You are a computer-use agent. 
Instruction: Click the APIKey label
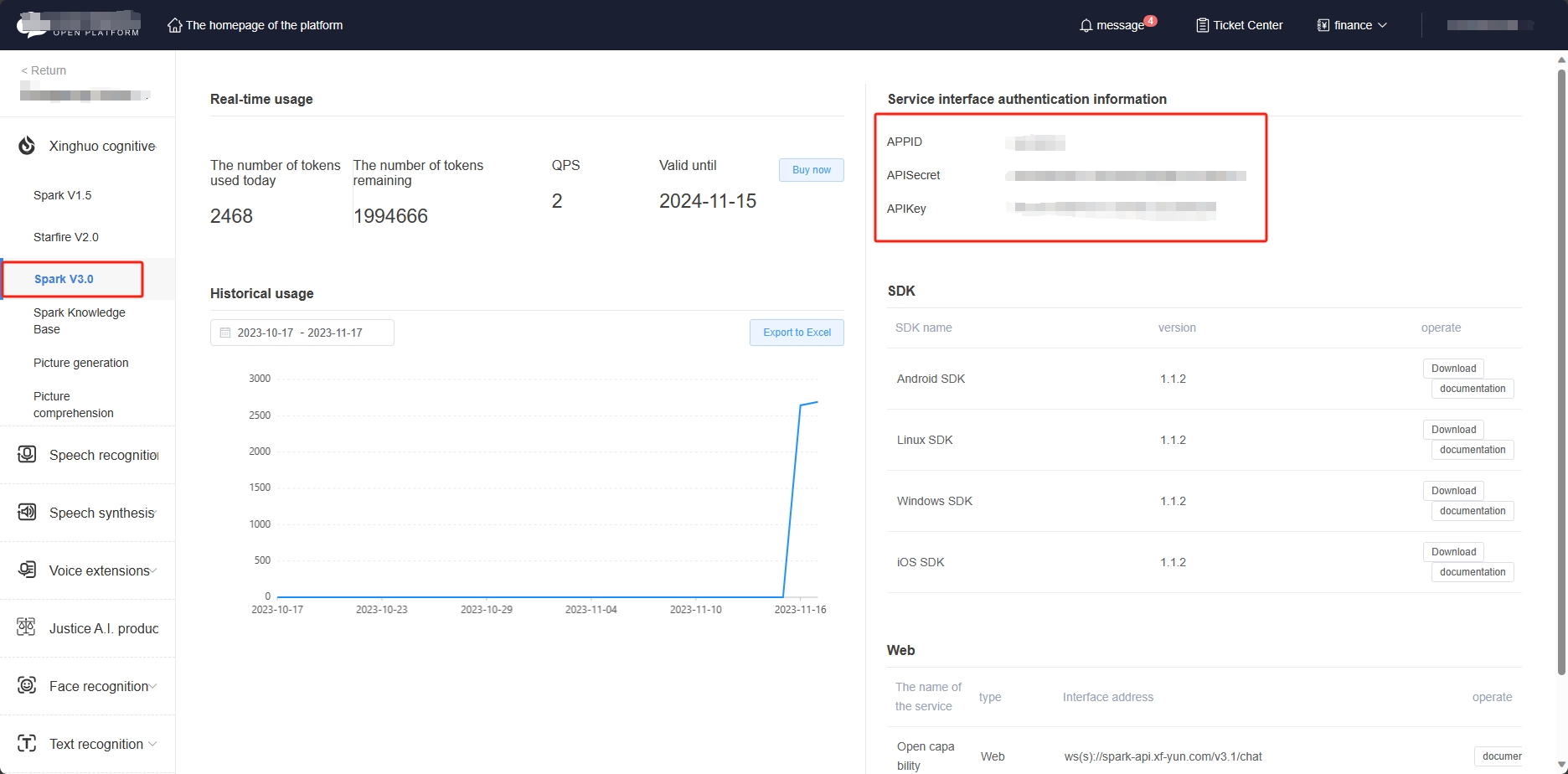906,209
